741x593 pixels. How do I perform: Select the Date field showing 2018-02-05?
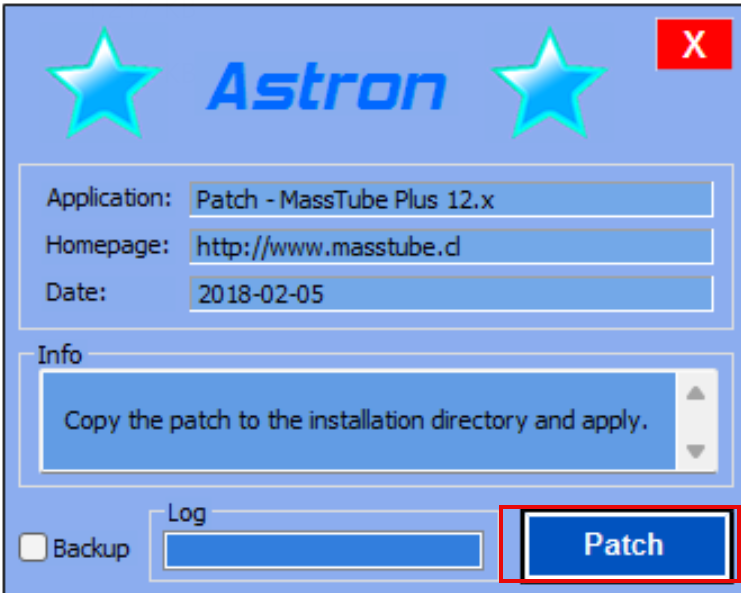pos(450,294)
